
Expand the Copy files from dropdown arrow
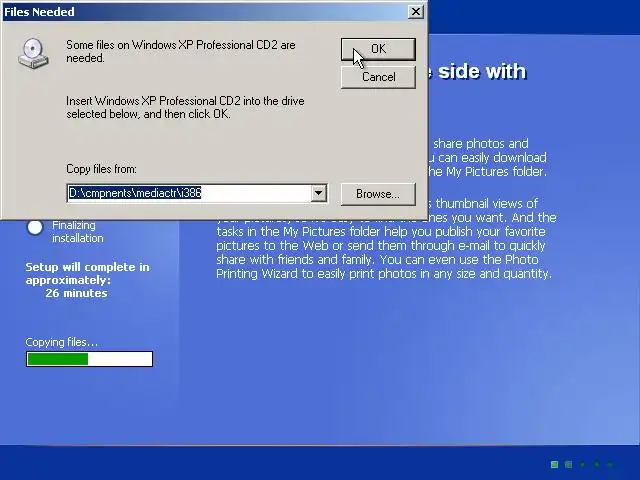tap(319, 193)
